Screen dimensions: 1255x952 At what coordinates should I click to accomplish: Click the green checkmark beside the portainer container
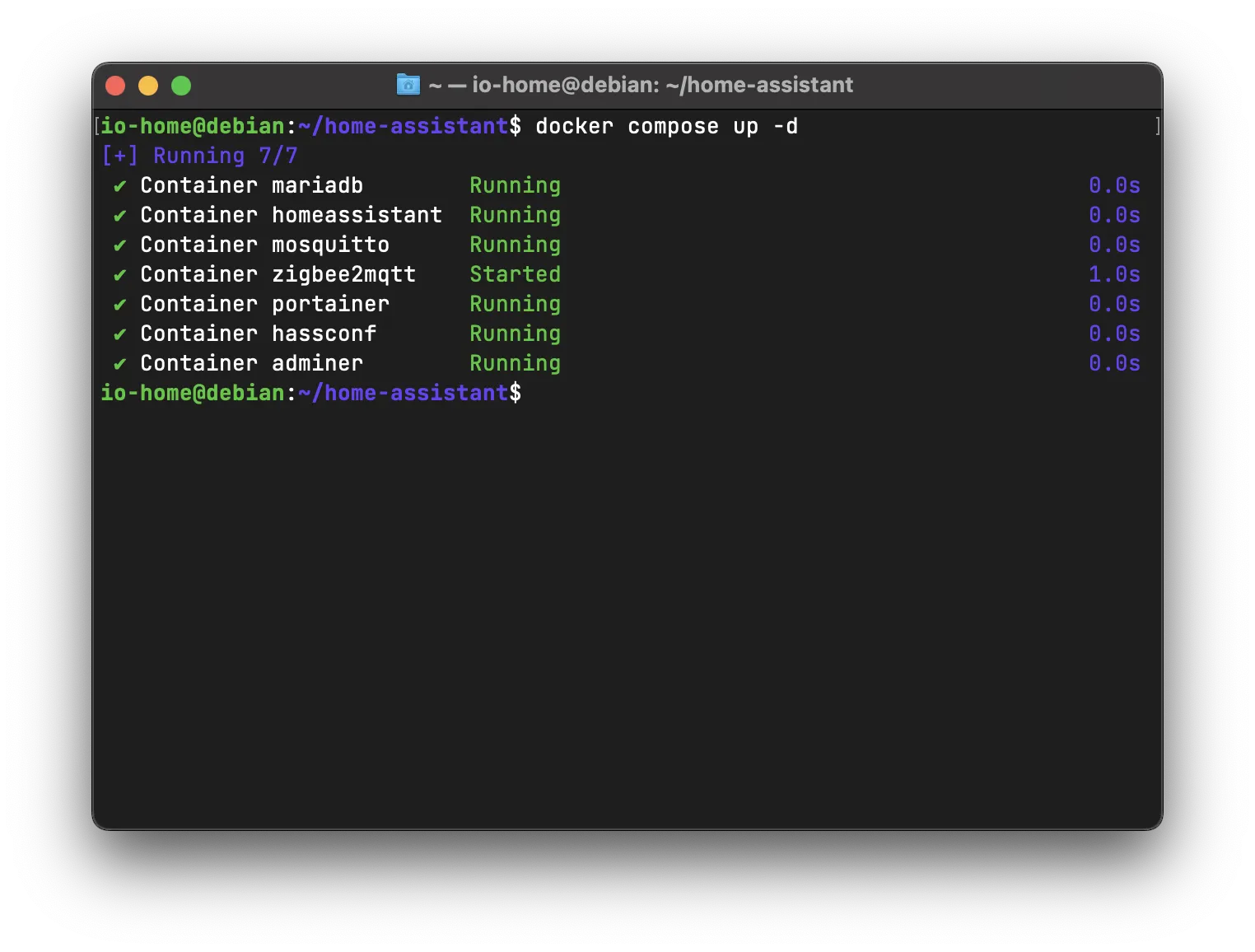click(x=120, y=305)
